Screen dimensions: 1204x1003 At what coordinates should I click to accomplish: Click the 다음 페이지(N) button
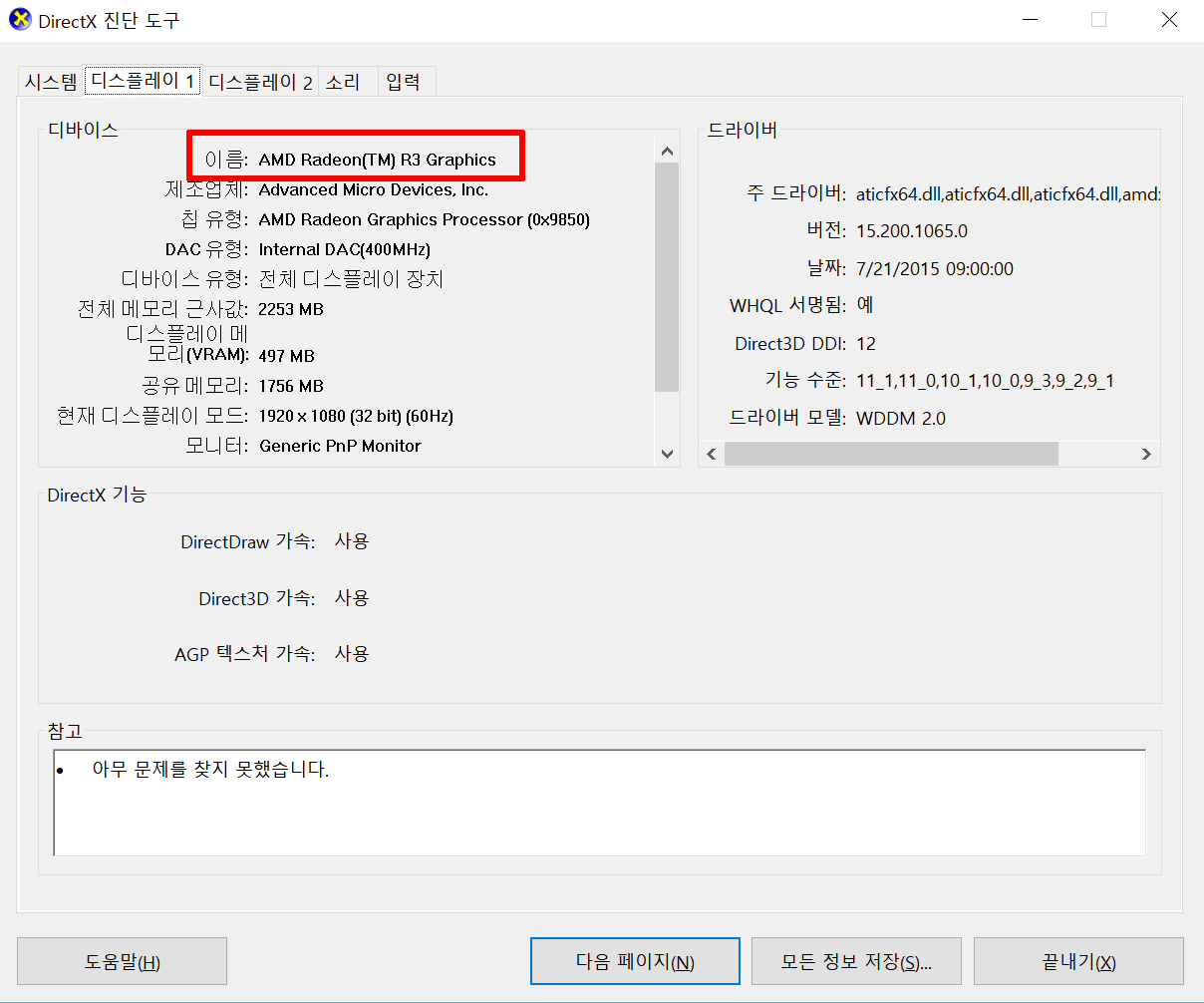pyautogui.click(x=635, y=961)
